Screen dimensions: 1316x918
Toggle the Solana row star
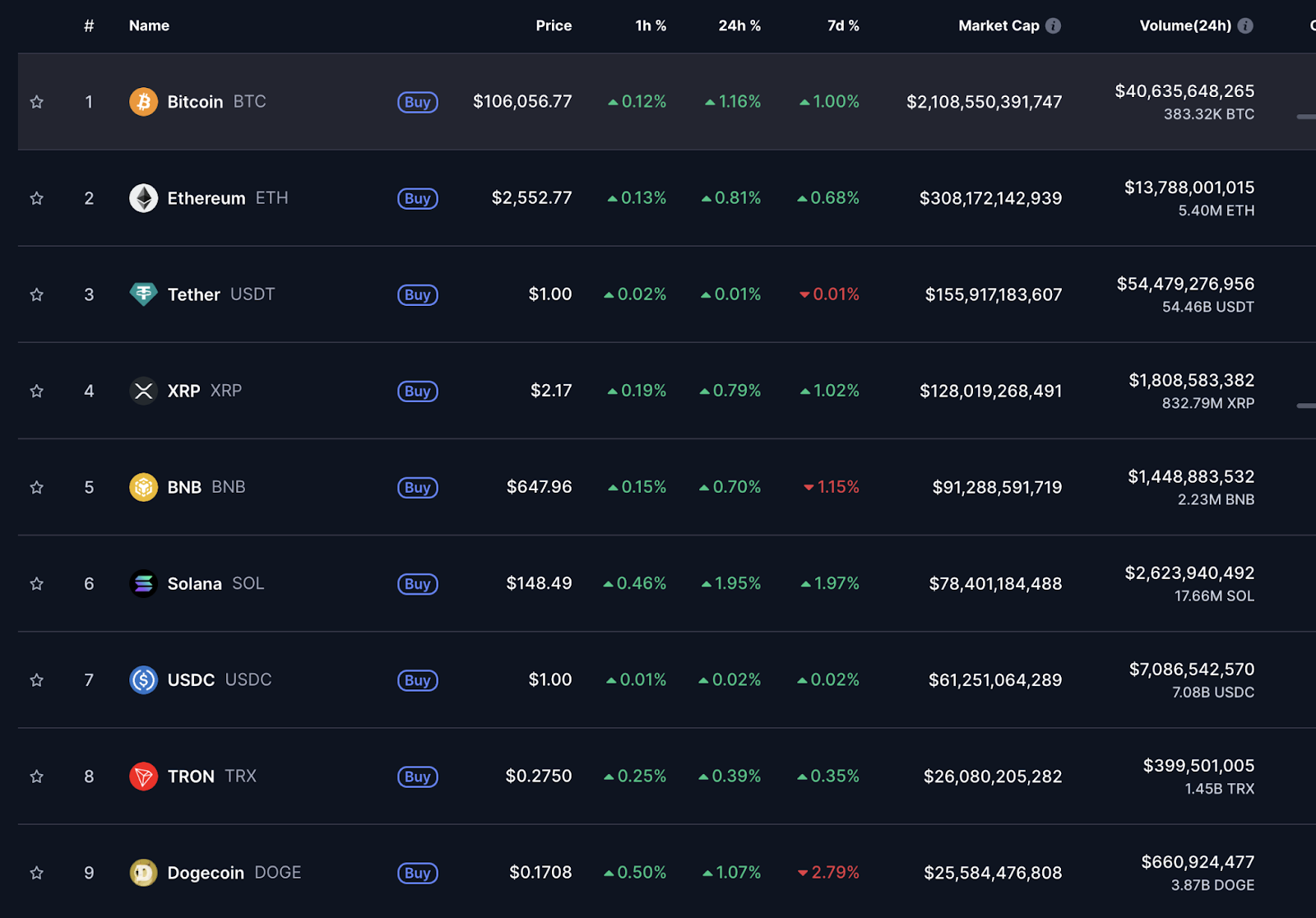[x=36, y=583]
